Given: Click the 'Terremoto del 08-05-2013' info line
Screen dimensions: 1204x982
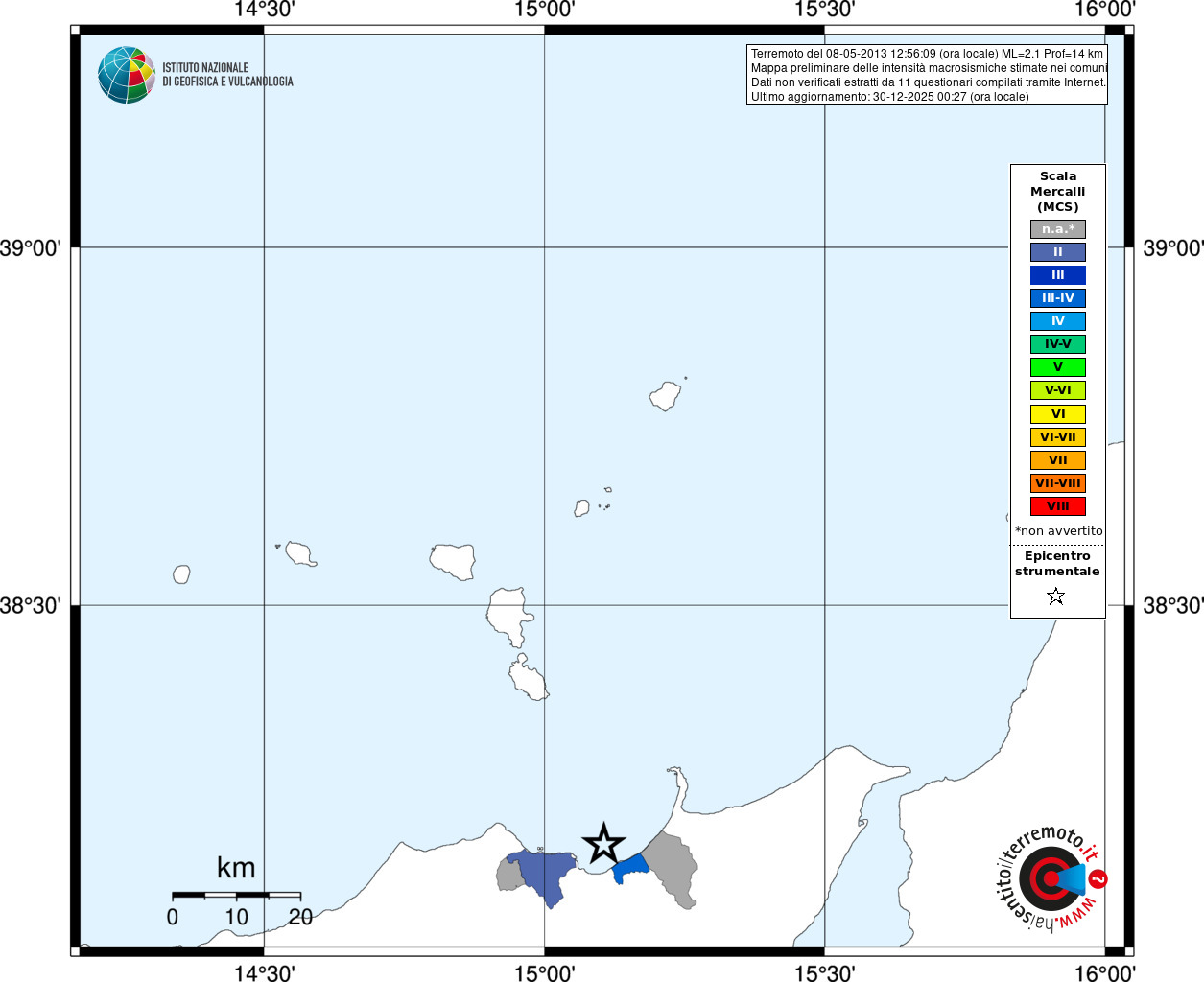Looking at the screenshot, I should click(927, 54).
